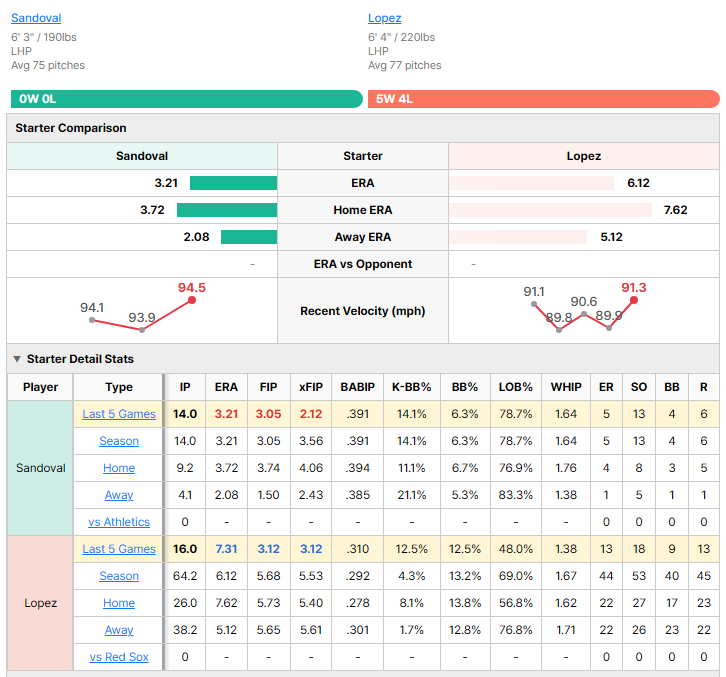
Task: Click the Sandoval player cell in detail table
Action: tap(40, 468)
